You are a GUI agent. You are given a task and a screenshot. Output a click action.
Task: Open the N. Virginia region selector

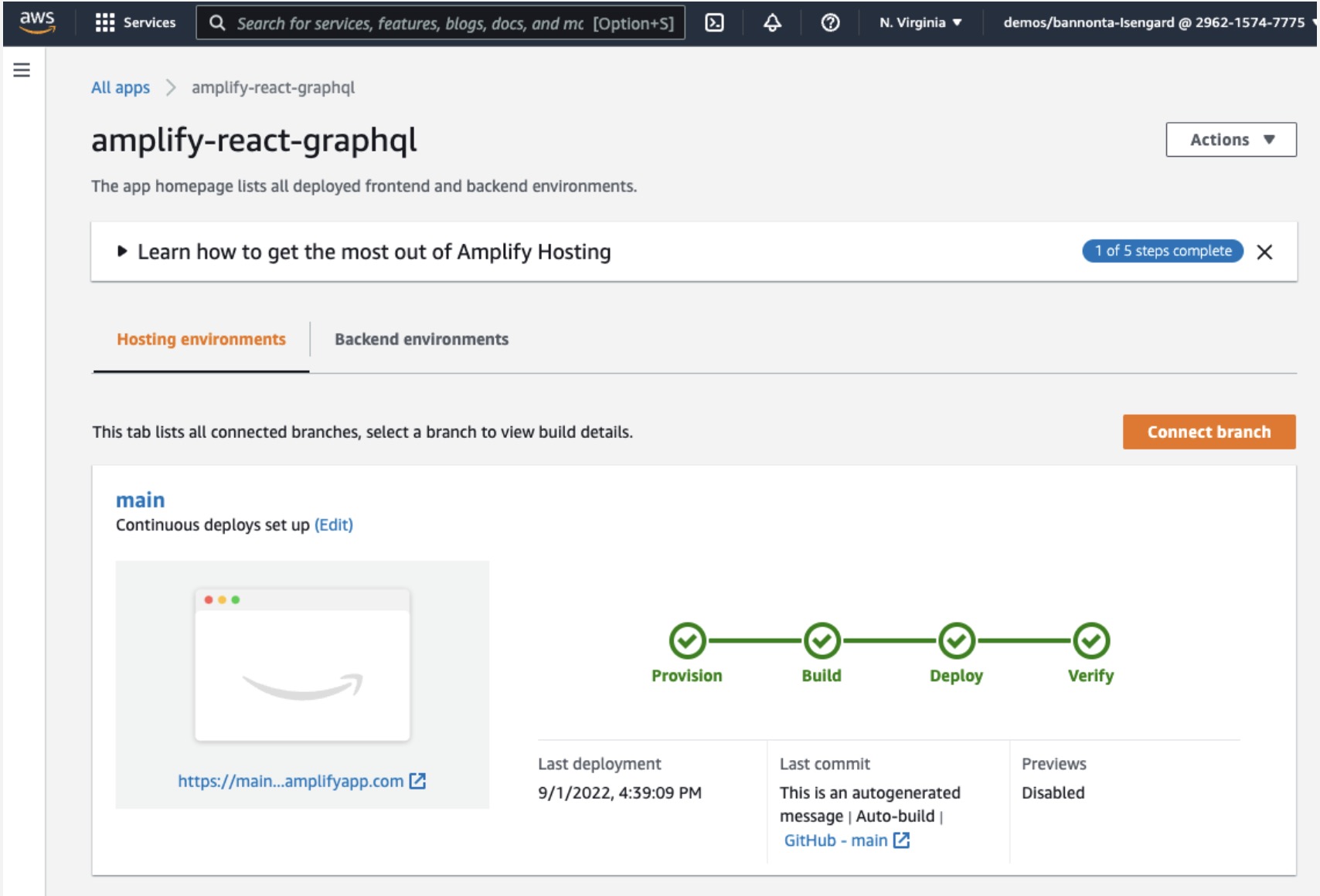coord(920,22)
